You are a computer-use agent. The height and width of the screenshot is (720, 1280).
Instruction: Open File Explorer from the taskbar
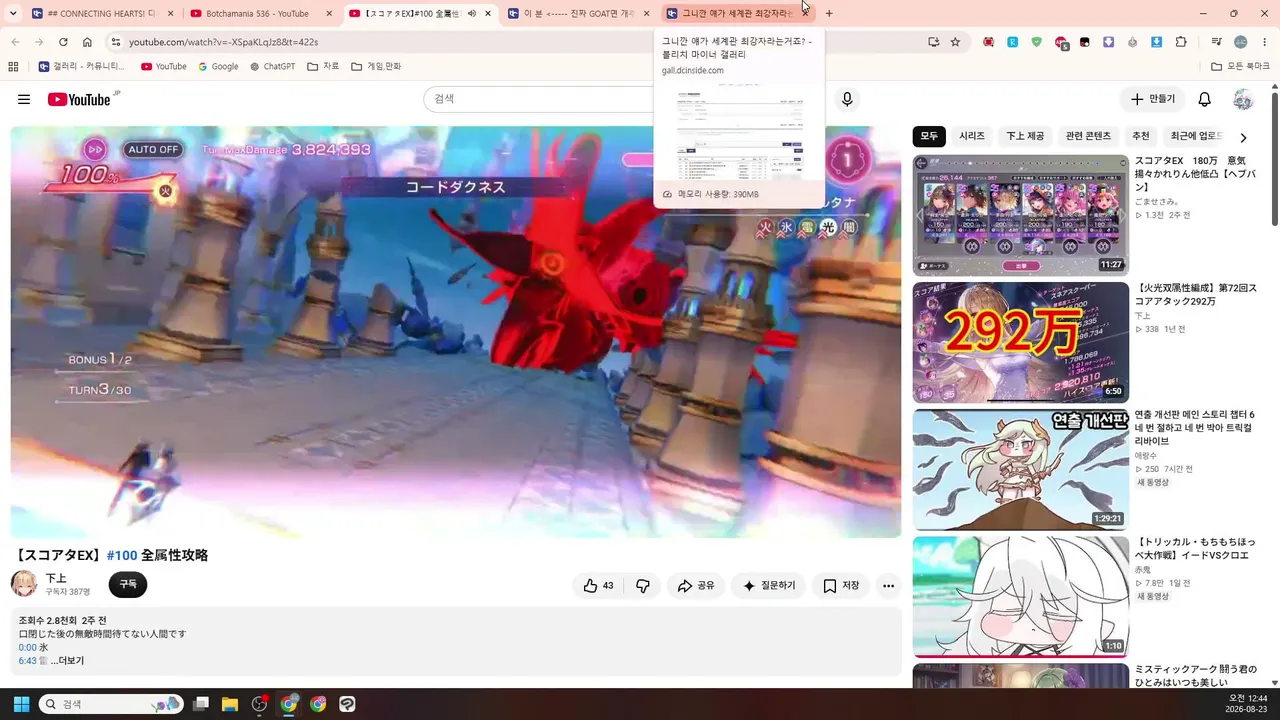point(230,704)
